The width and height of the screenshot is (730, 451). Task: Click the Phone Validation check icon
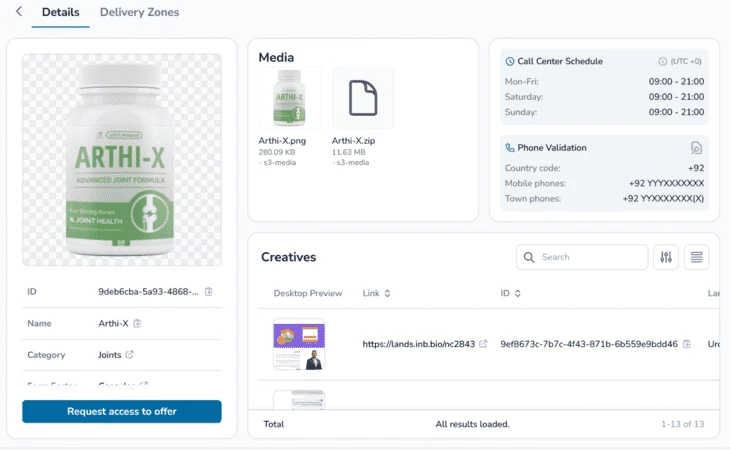pyautogui.click(x=697, y=148)
